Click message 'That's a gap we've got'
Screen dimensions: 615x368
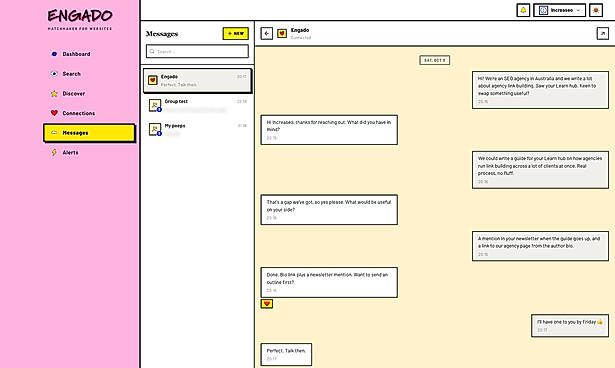point(329,210)
